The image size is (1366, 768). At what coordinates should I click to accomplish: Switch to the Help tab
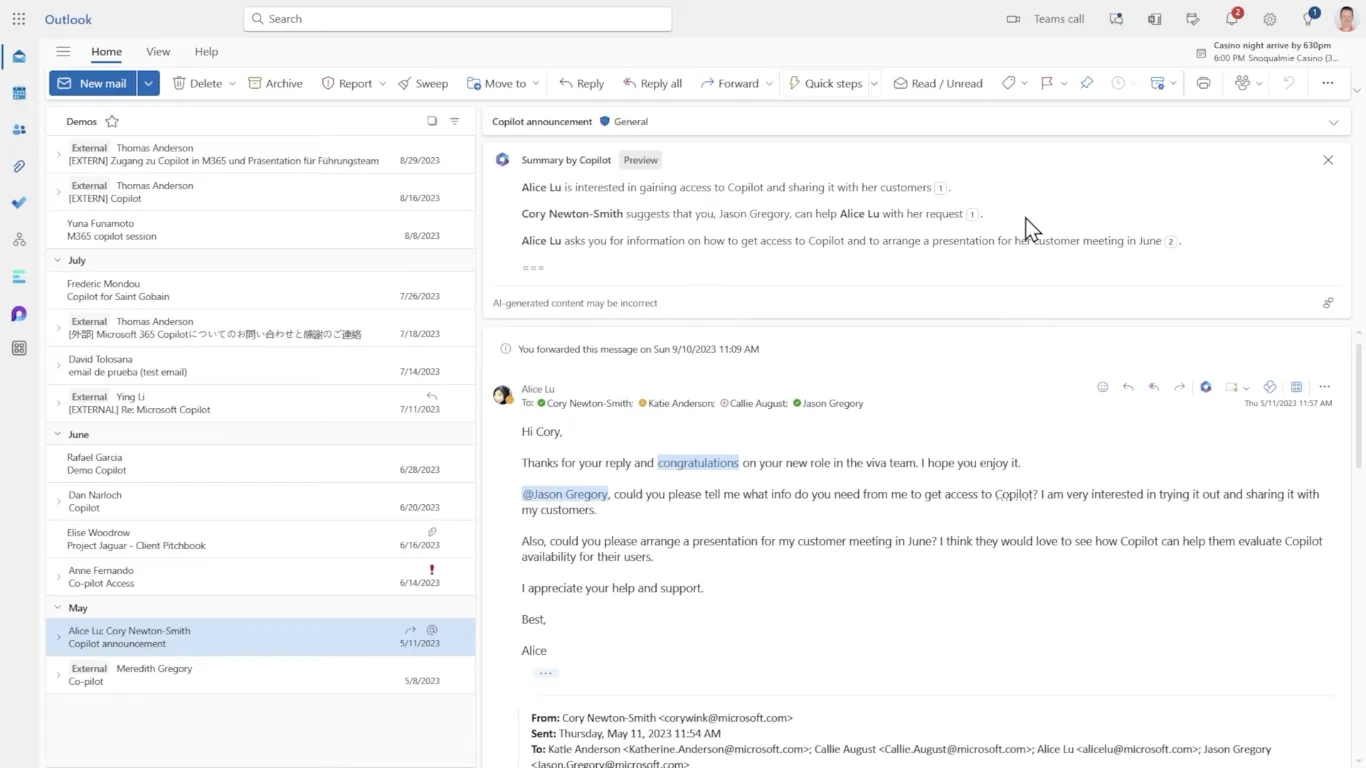pyautogui.click(x=206, y=52)
